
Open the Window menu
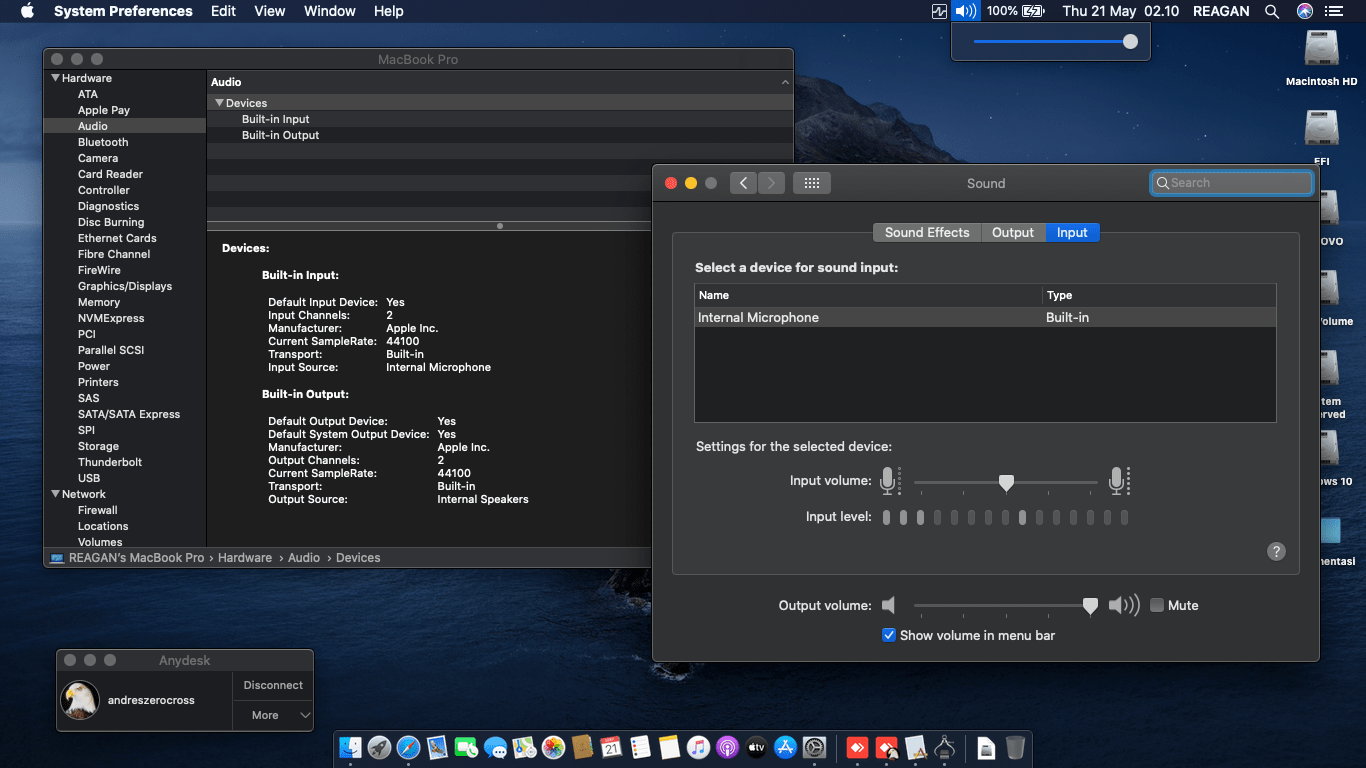point(329,11)
